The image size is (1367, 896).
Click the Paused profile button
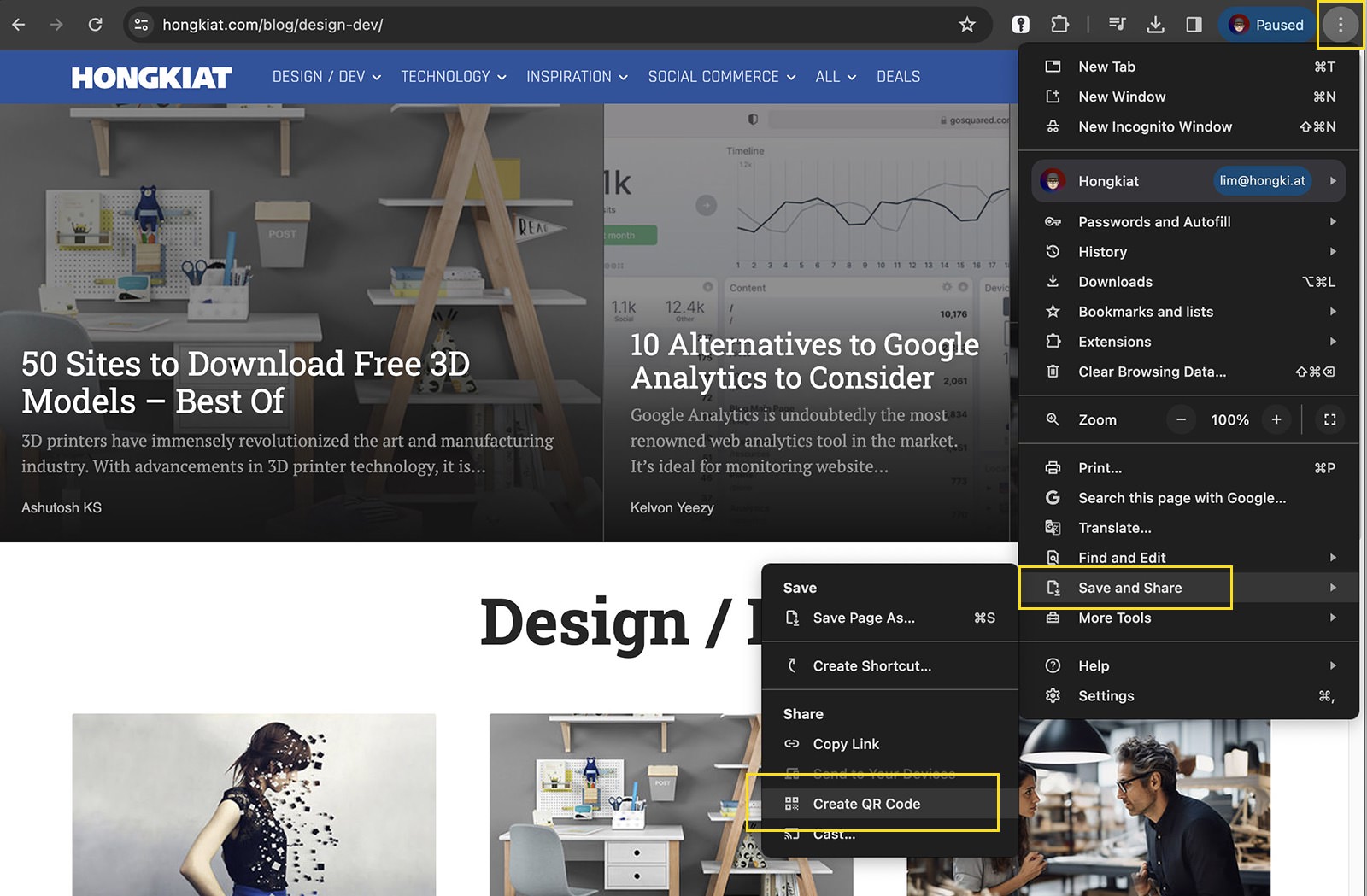[1266, 25]
